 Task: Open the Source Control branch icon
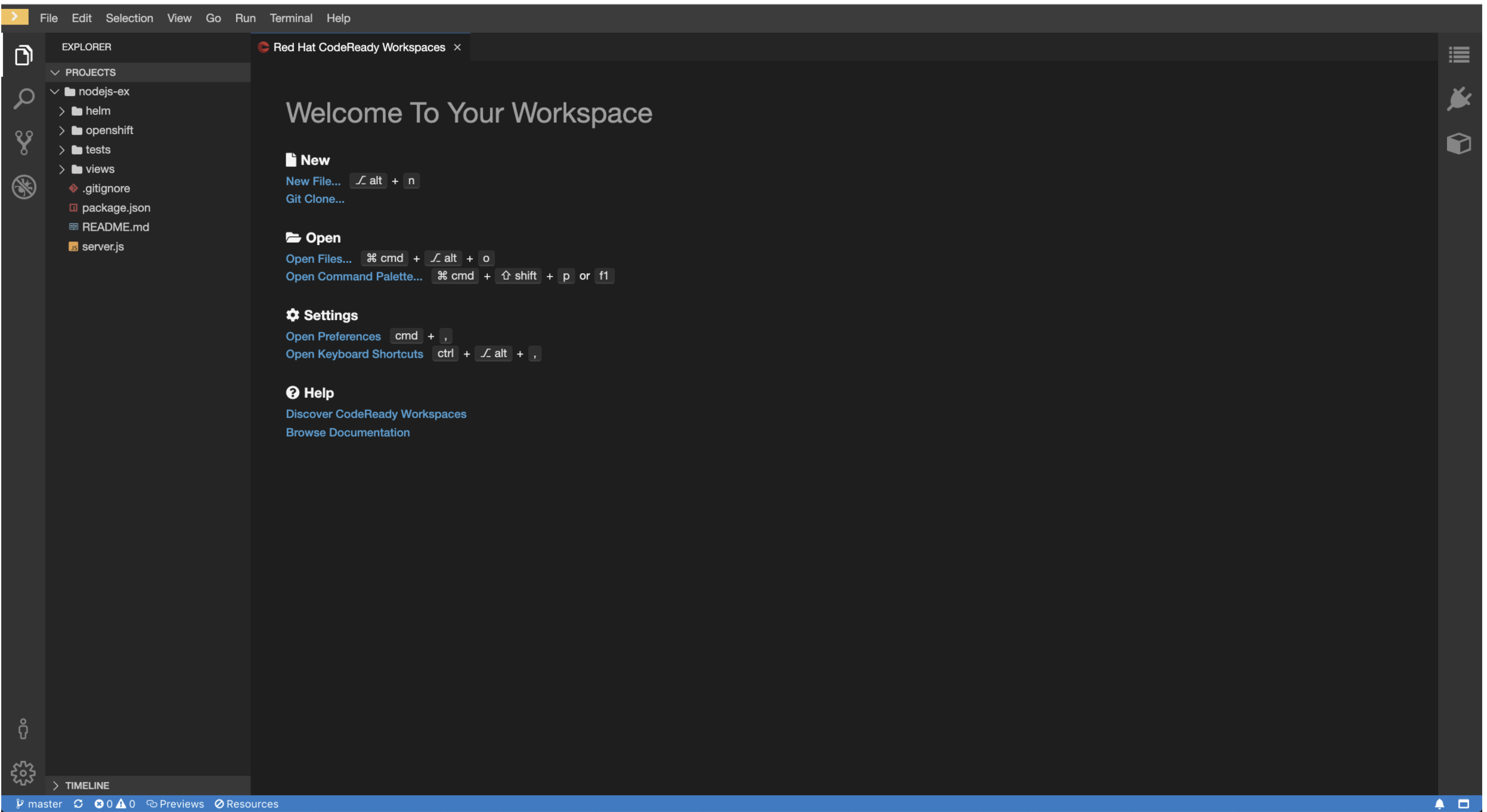tap(23, 142)
